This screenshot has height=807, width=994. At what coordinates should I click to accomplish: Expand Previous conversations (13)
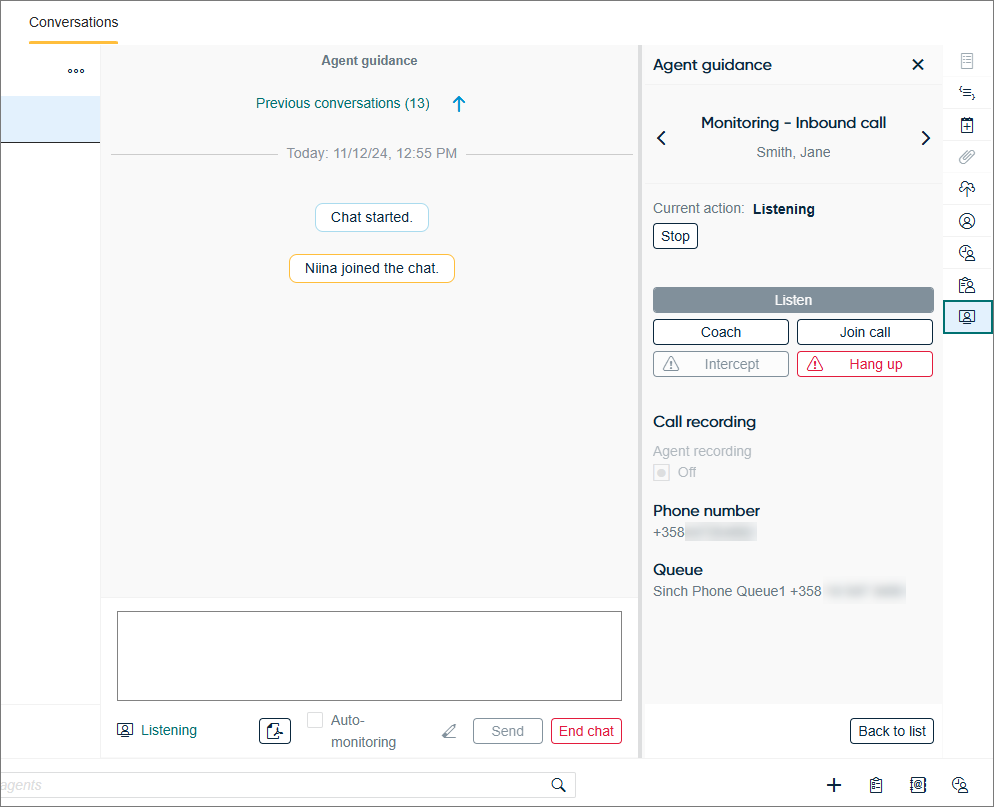(x=343, y=103)
